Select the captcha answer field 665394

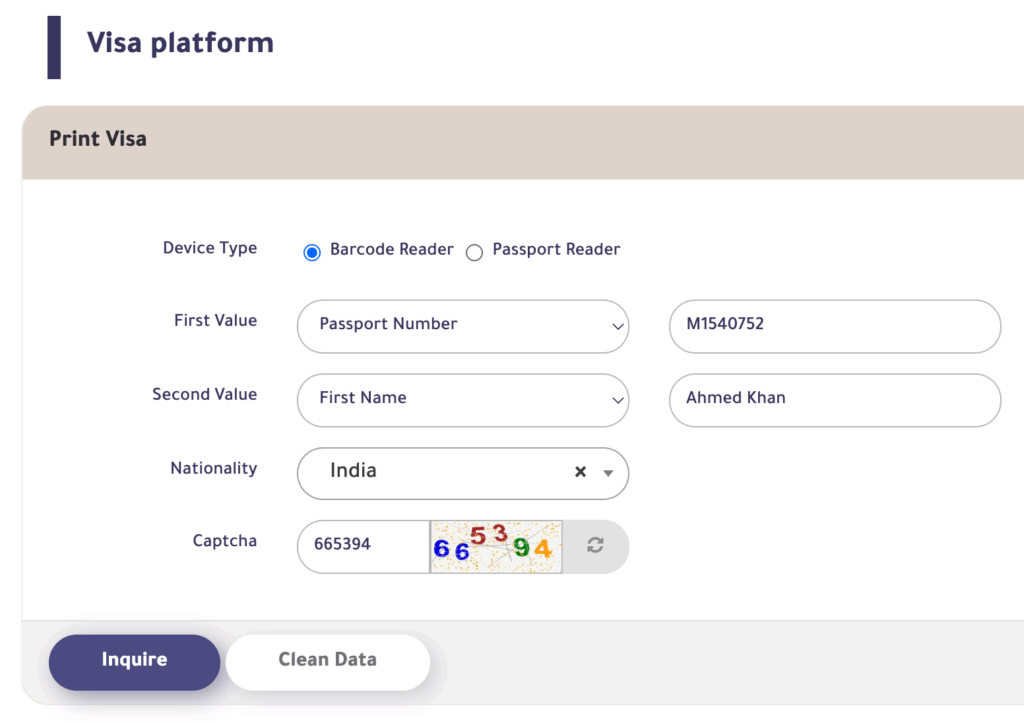coord(363,546)
